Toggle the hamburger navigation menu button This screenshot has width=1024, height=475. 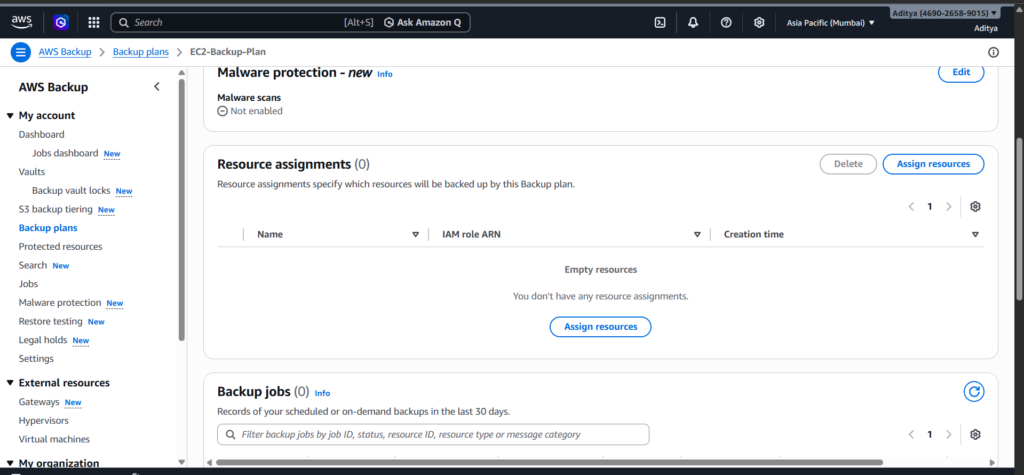point(20,52)
